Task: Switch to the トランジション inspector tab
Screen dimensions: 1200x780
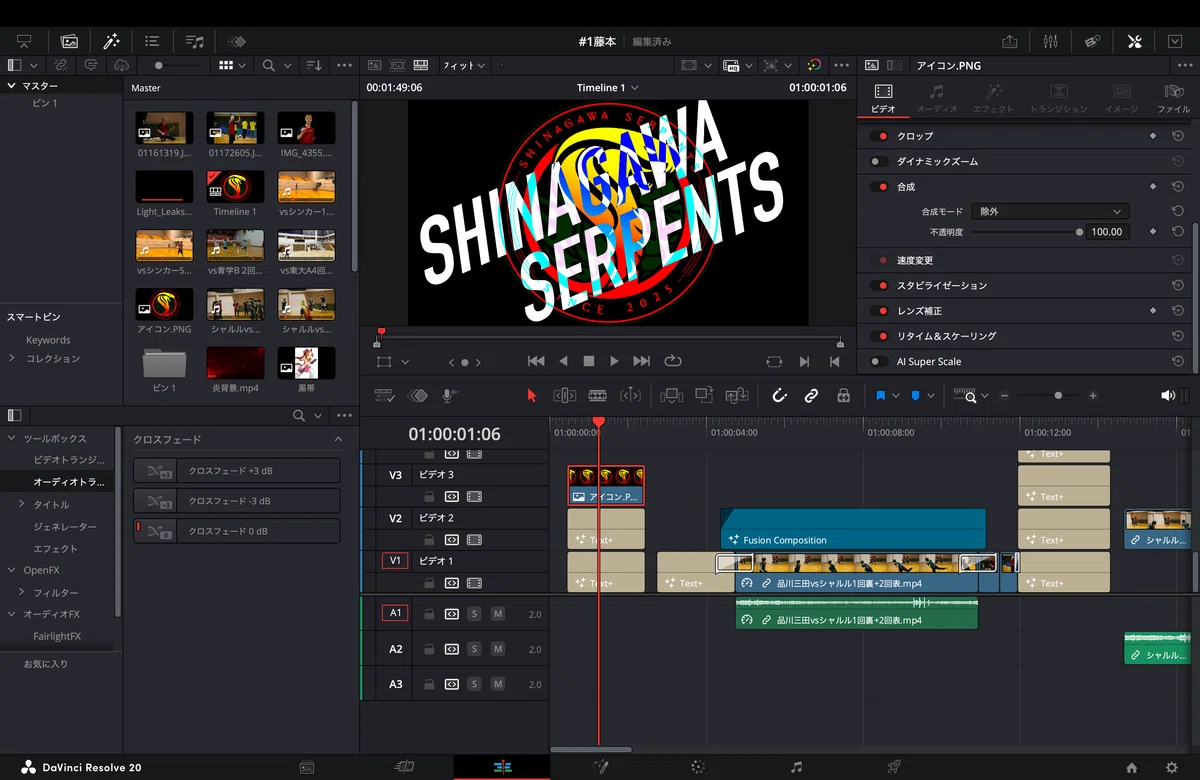Action: [1058, 98]
